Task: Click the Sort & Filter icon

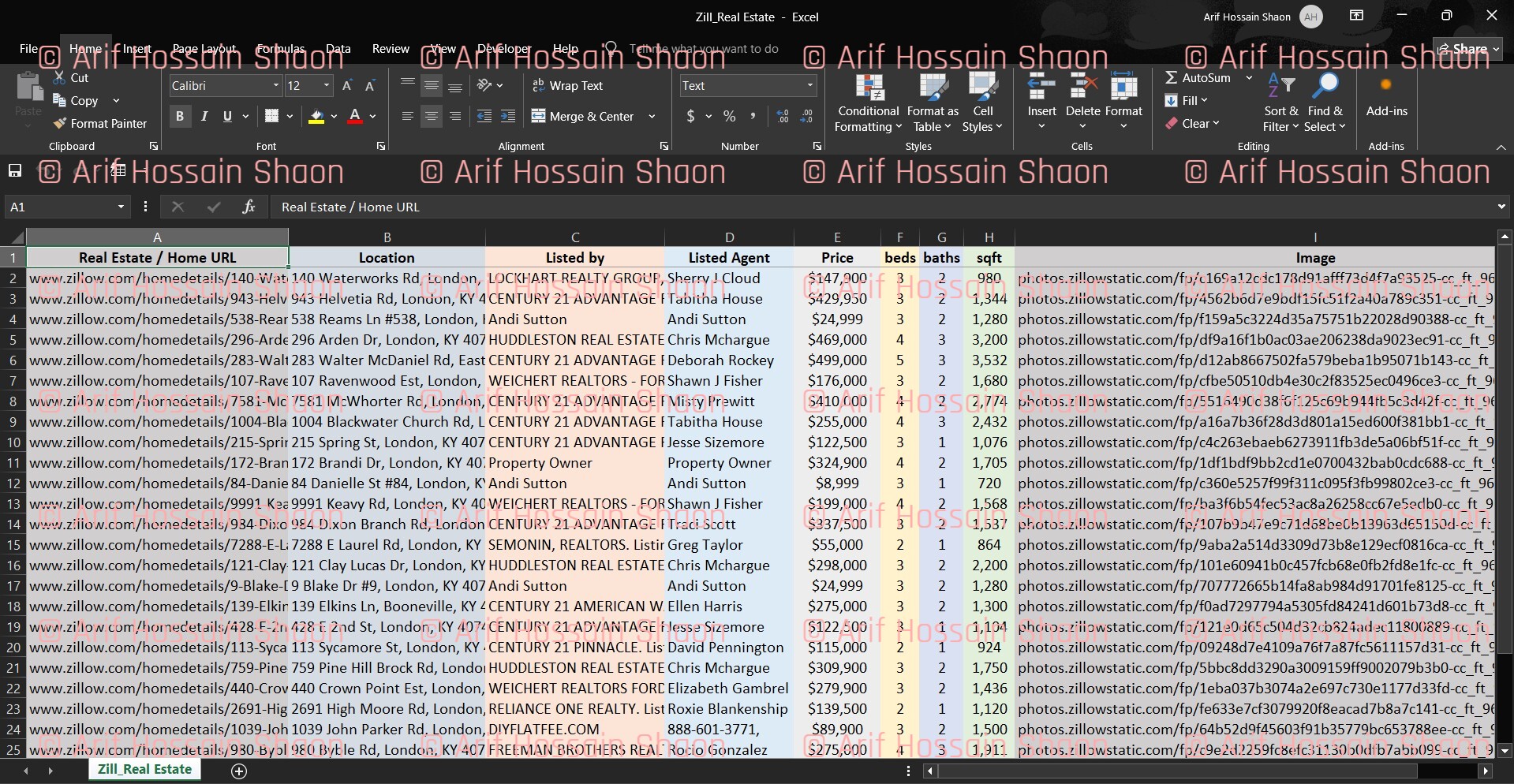Action: pos(1280,88)
